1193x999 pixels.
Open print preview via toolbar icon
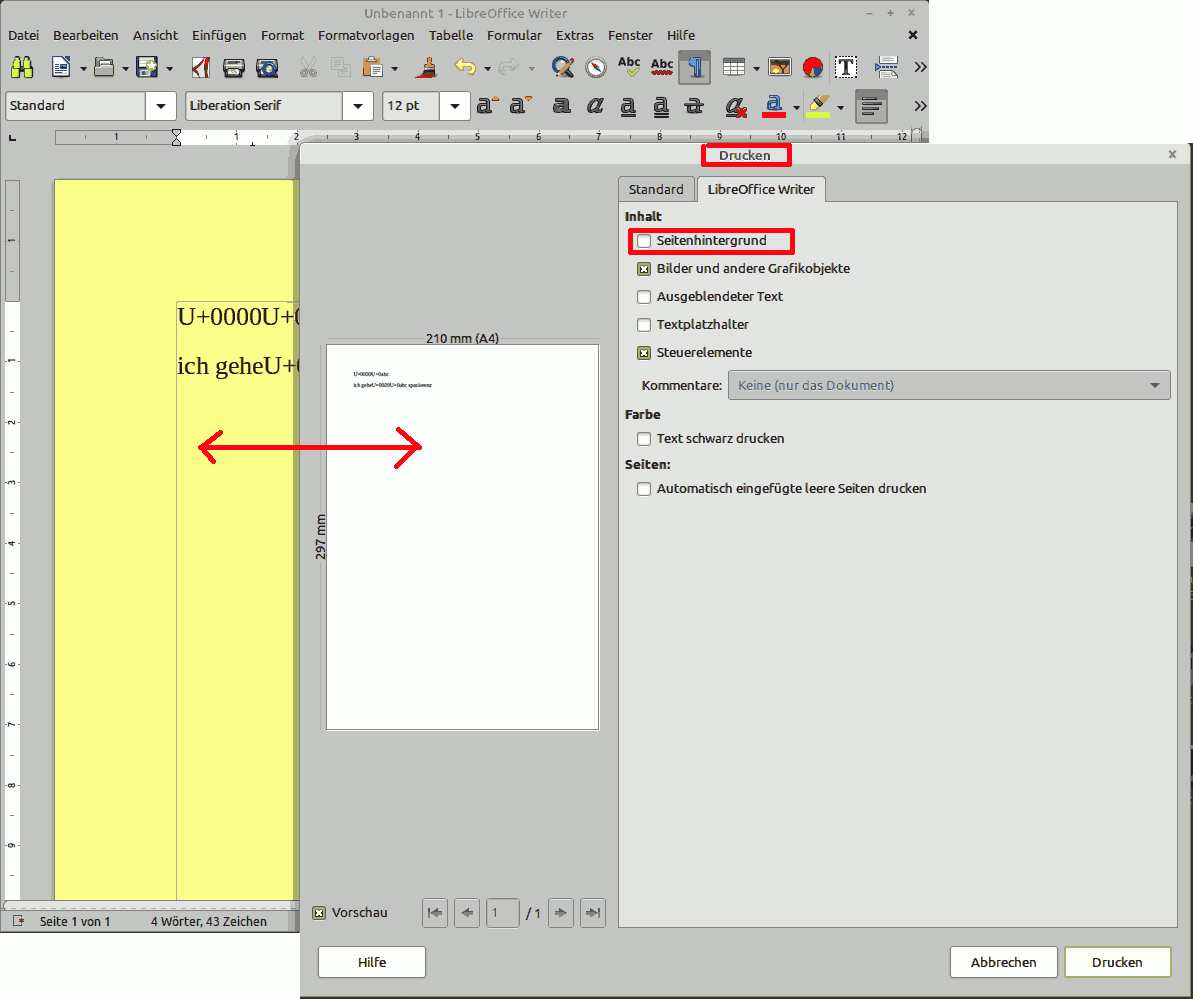(267, 68)
